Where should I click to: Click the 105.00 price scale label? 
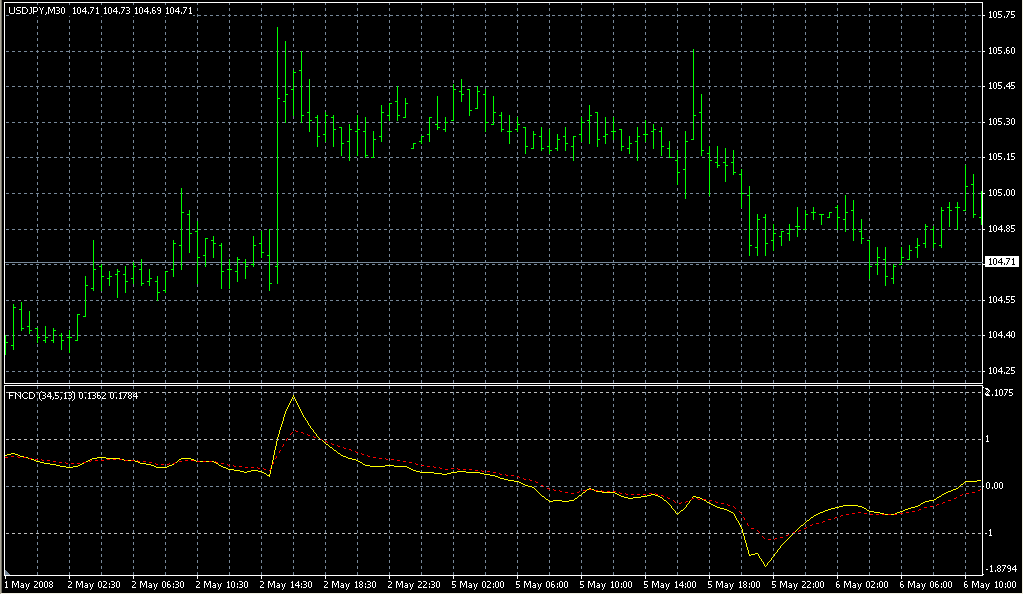(x=1000, y=193)
